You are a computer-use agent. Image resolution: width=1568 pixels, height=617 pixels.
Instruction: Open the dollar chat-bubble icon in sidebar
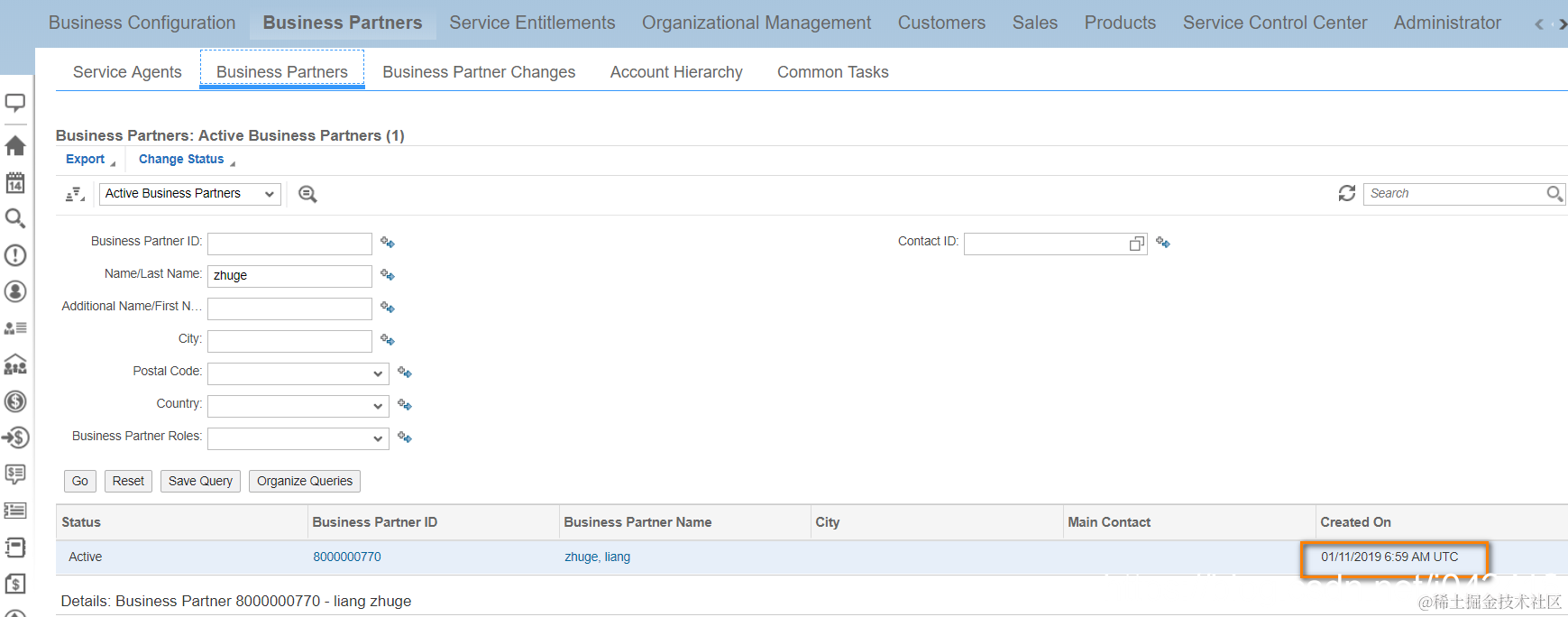(15, 474)
